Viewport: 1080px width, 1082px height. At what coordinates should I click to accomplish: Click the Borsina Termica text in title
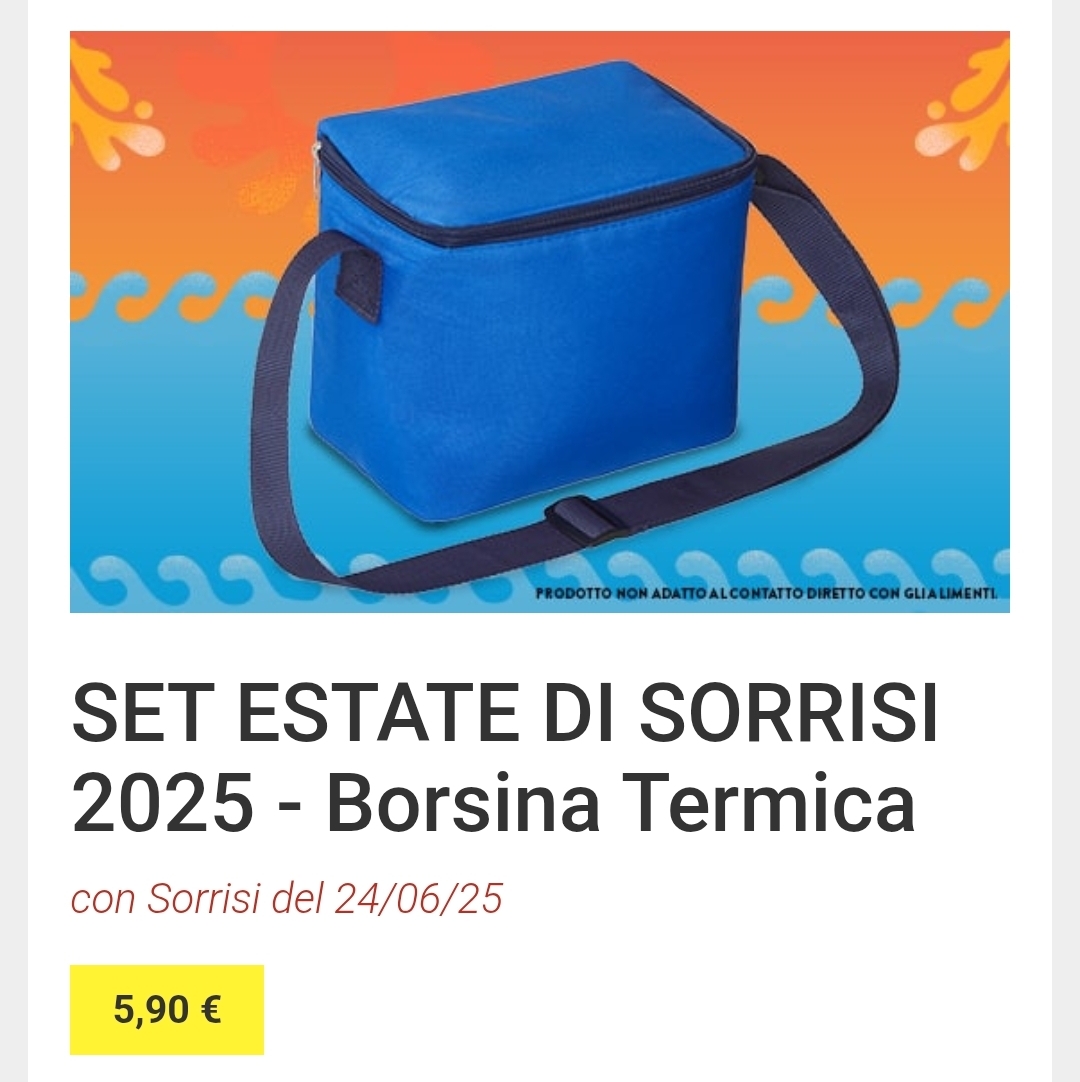[x=620, y=803]
